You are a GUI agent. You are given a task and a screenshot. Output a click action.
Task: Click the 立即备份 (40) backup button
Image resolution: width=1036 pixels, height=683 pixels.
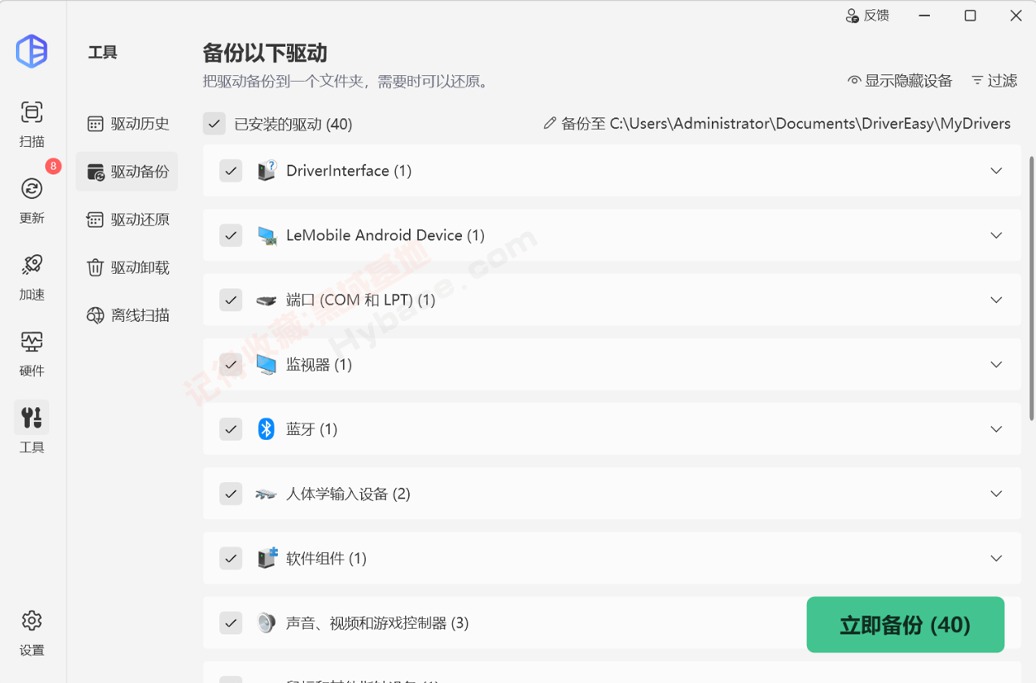pos(905,624)
